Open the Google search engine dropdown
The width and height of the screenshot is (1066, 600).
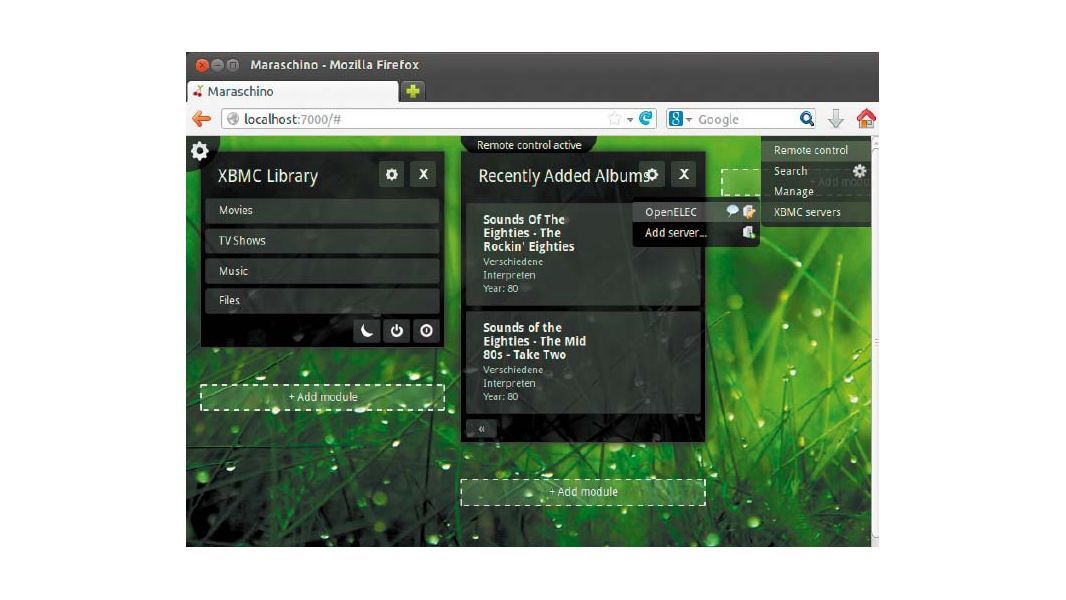point(681,119)
